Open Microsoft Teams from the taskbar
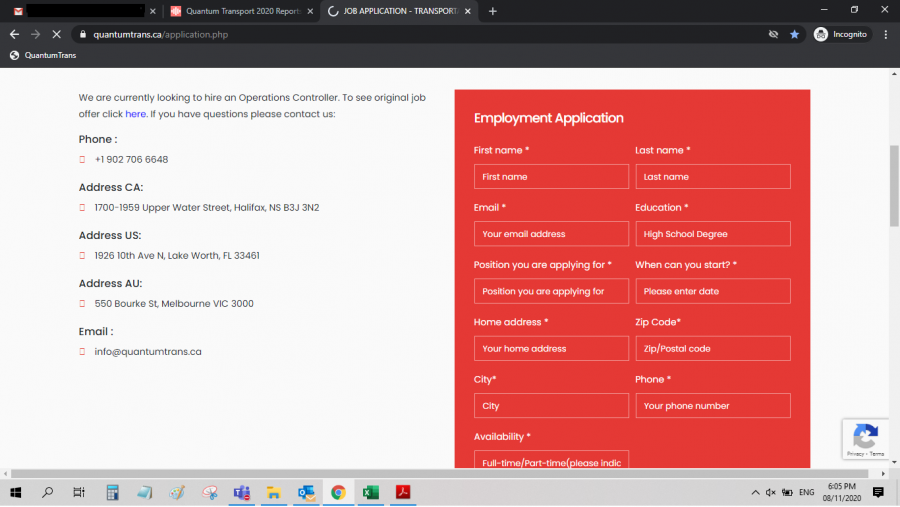 (242, 492)
